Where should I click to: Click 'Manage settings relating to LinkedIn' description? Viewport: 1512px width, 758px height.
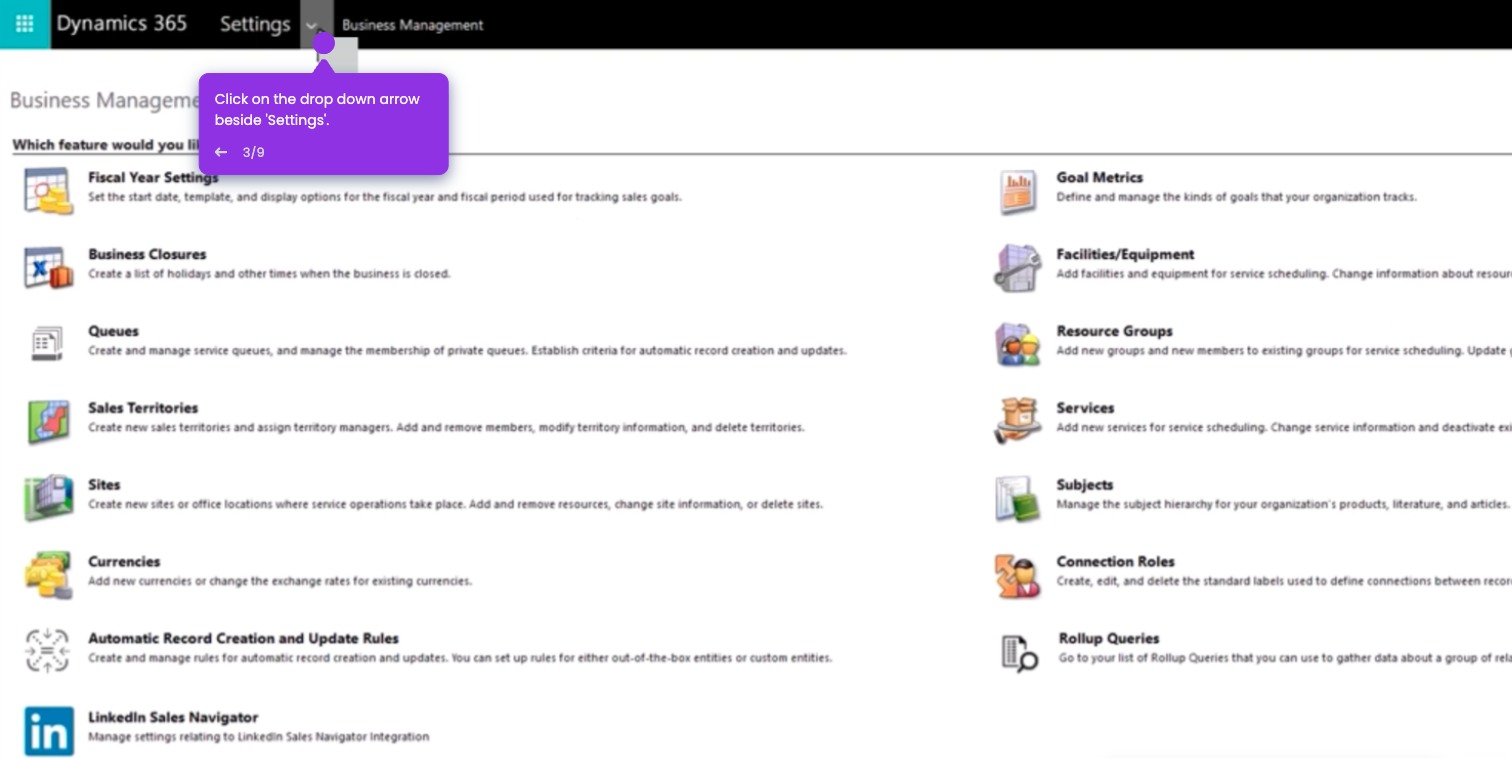coord(258,737)
